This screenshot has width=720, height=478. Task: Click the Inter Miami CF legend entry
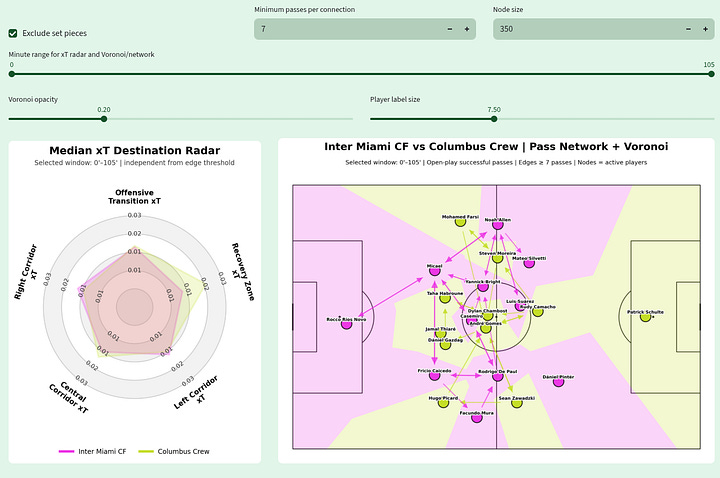click(x=92, y=451)
